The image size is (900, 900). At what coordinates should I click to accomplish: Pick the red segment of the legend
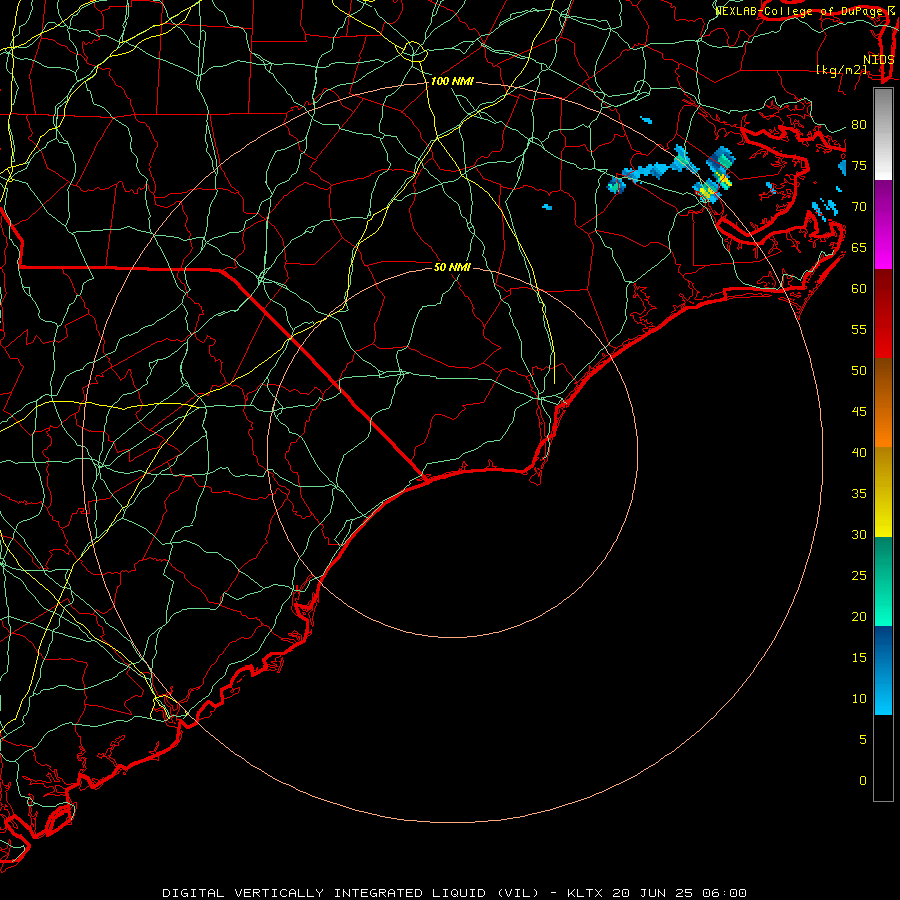coord(883,314)
